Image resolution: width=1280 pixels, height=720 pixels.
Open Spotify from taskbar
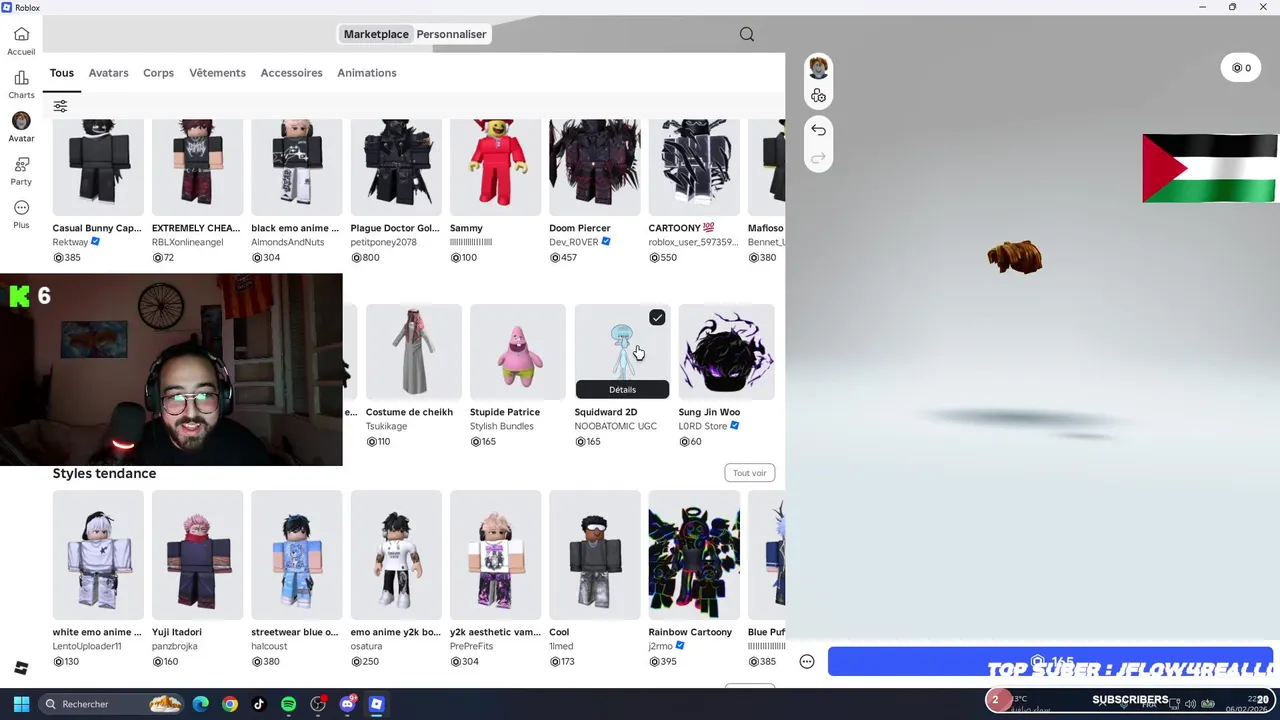(288, 704)
